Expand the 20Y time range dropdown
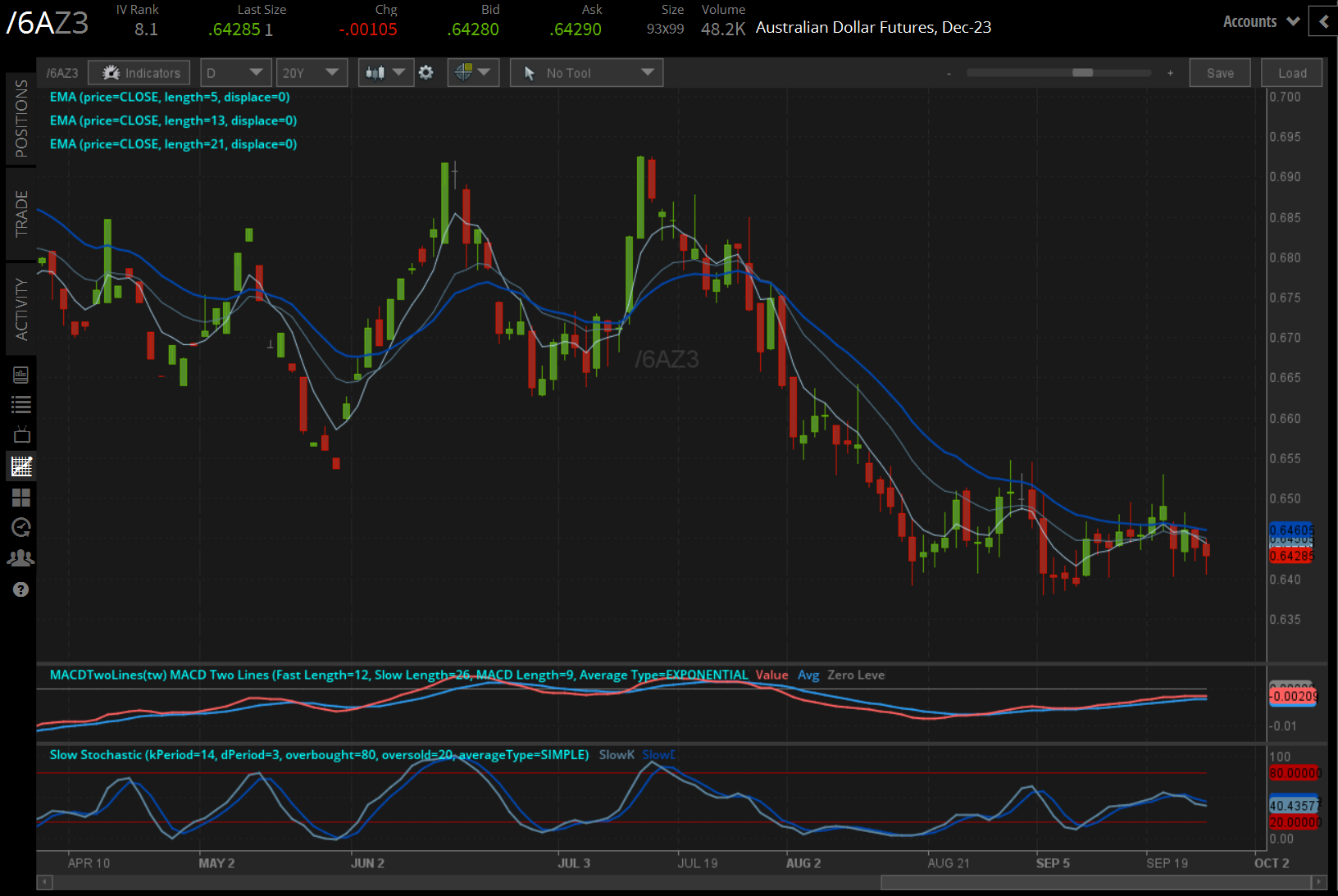The image size is (1338, 896). tap(311, 73)
